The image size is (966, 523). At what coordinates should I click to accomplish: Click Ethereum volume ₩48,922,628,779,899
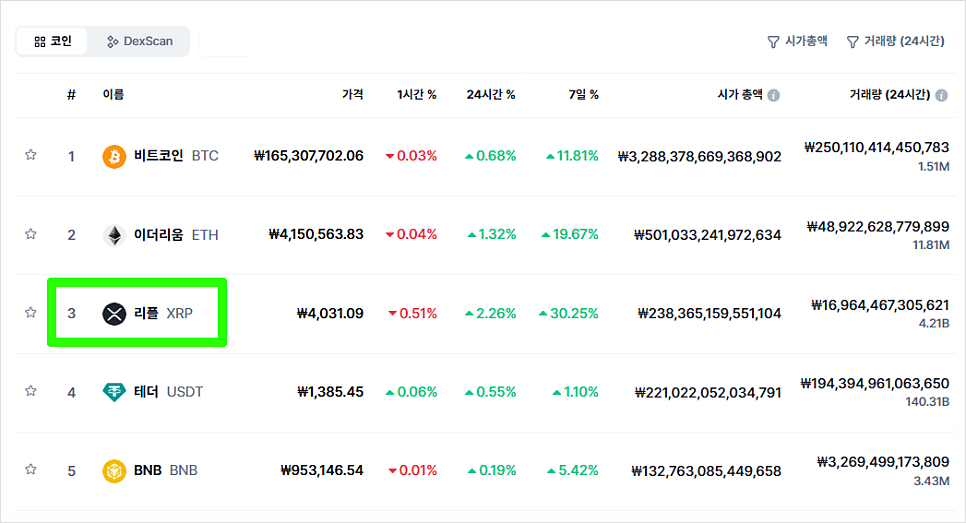(878, 227)
